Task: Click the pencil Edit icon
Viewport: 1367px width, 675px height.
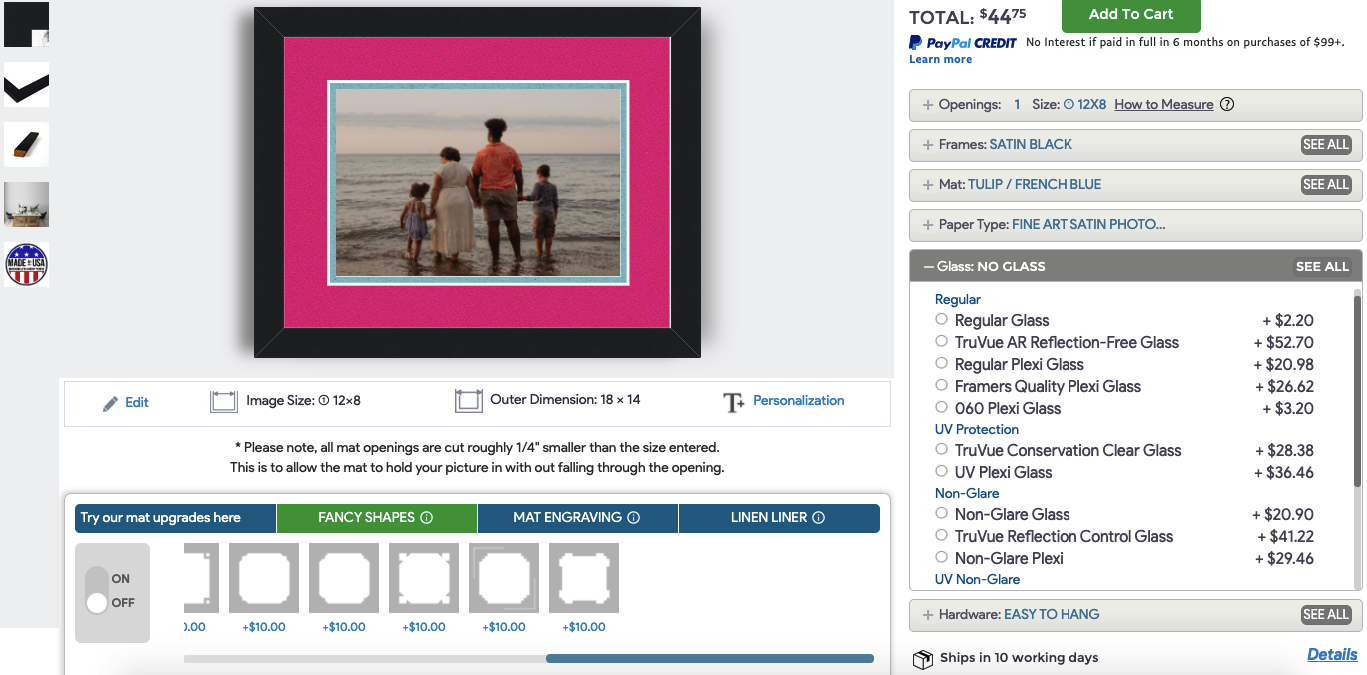Action: 111,403
